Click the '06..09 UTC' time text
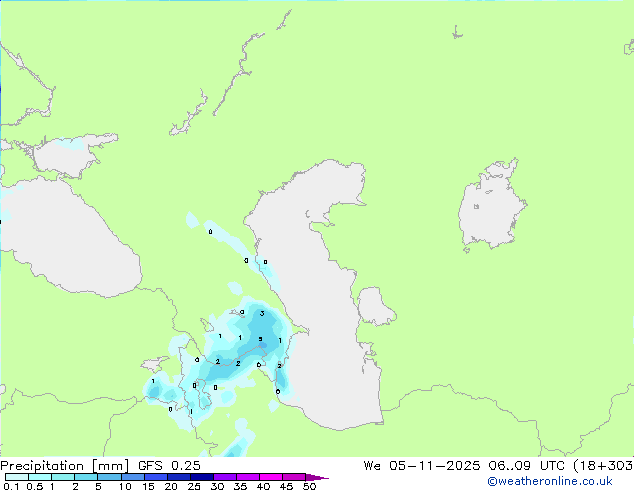The width and height of the screenshot is (634, 490). 525,466
